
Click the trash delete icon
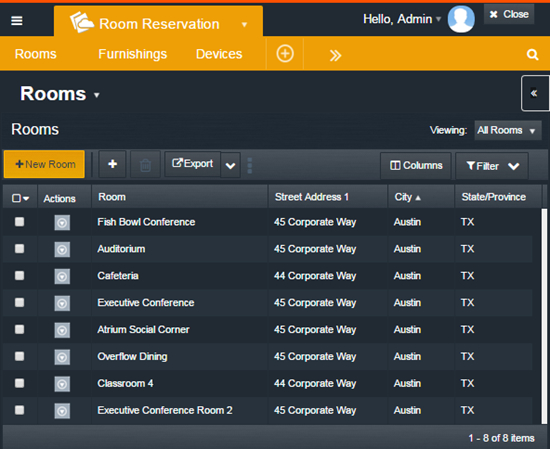tap(145, 165)
